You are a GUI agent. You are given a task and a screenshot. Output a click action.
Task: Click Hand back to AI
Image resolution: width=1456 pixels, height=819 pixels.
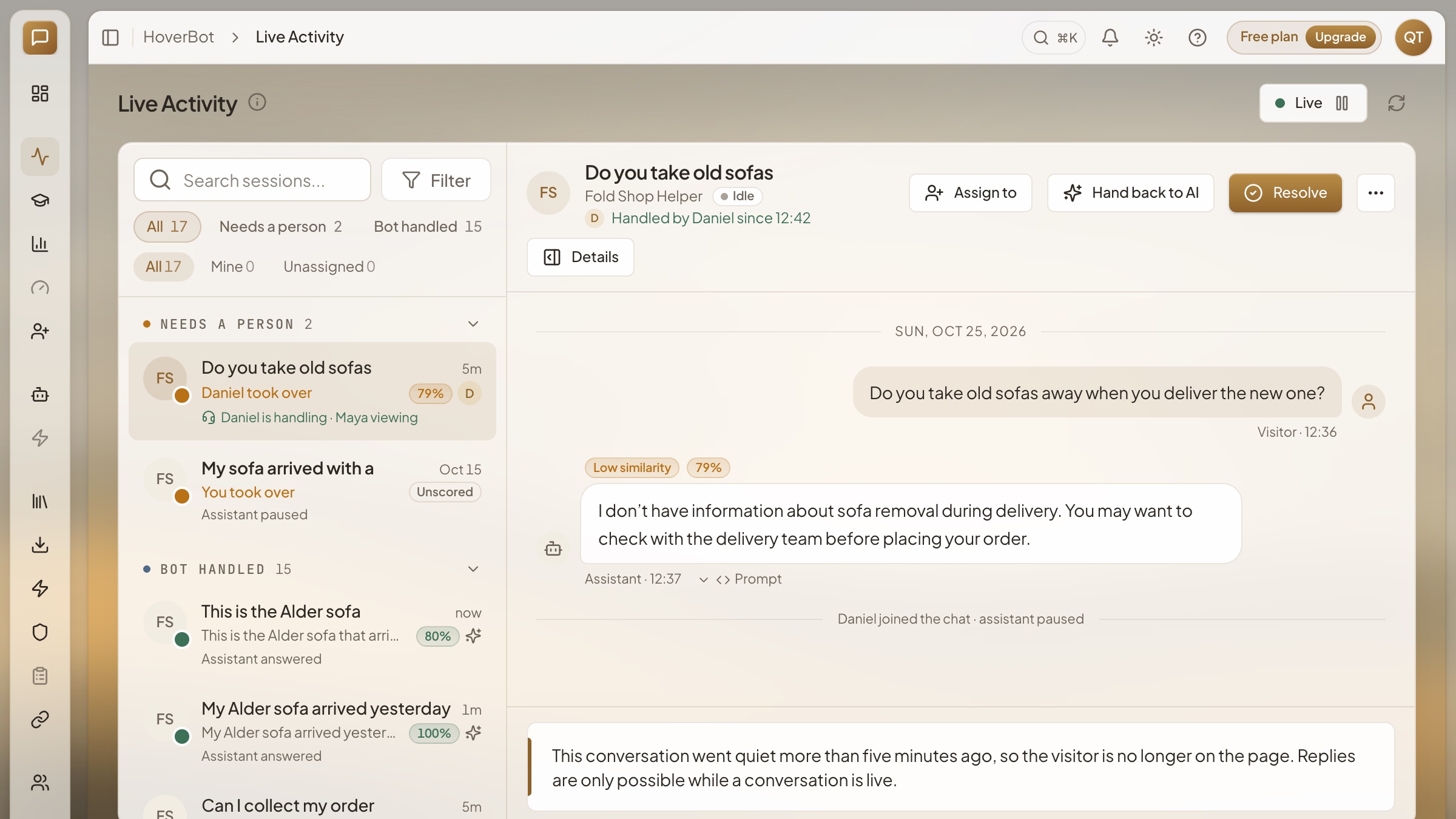(x=1131, y=193)
